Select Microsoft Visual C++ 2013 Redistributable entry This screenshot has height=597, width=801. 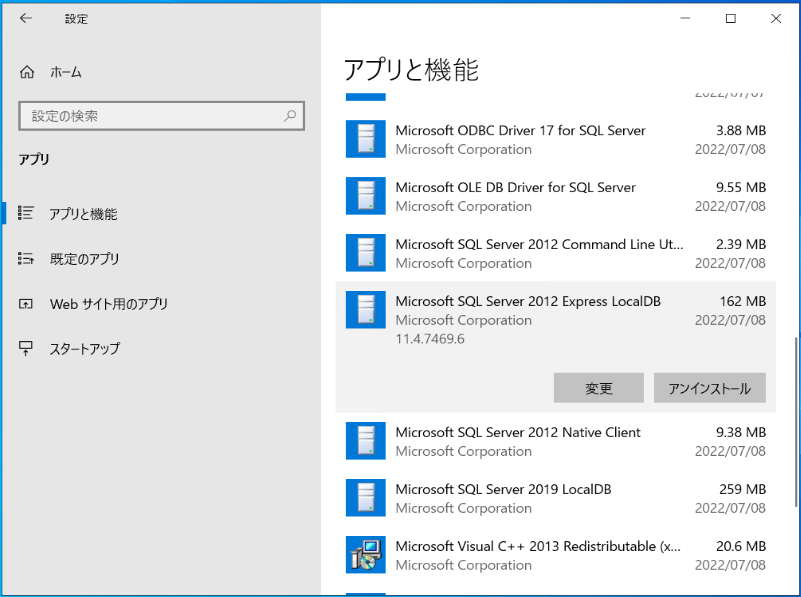pyautogui.click(x=556, y=555)
